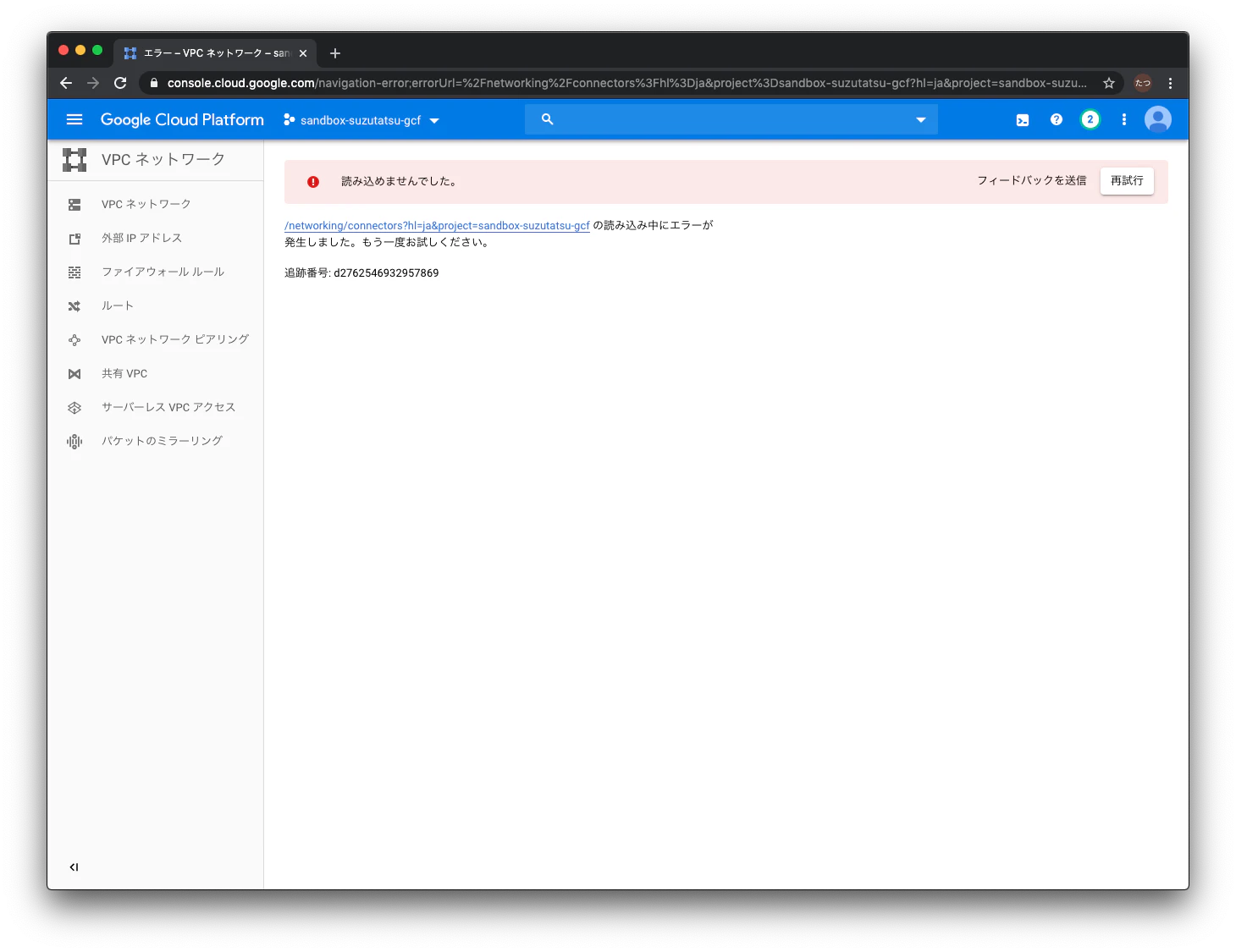
Task: Open the three-dot settings menu in header
Action: click(x=1124, y=119)
